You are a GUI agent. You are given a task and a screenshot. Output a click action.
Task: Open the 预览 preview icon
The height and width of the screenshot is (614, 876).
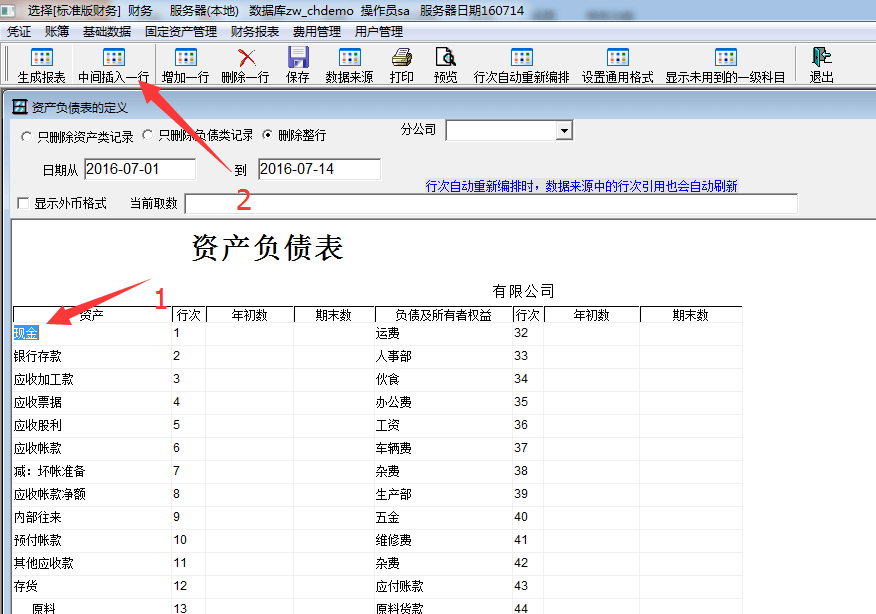coord(445,58)
